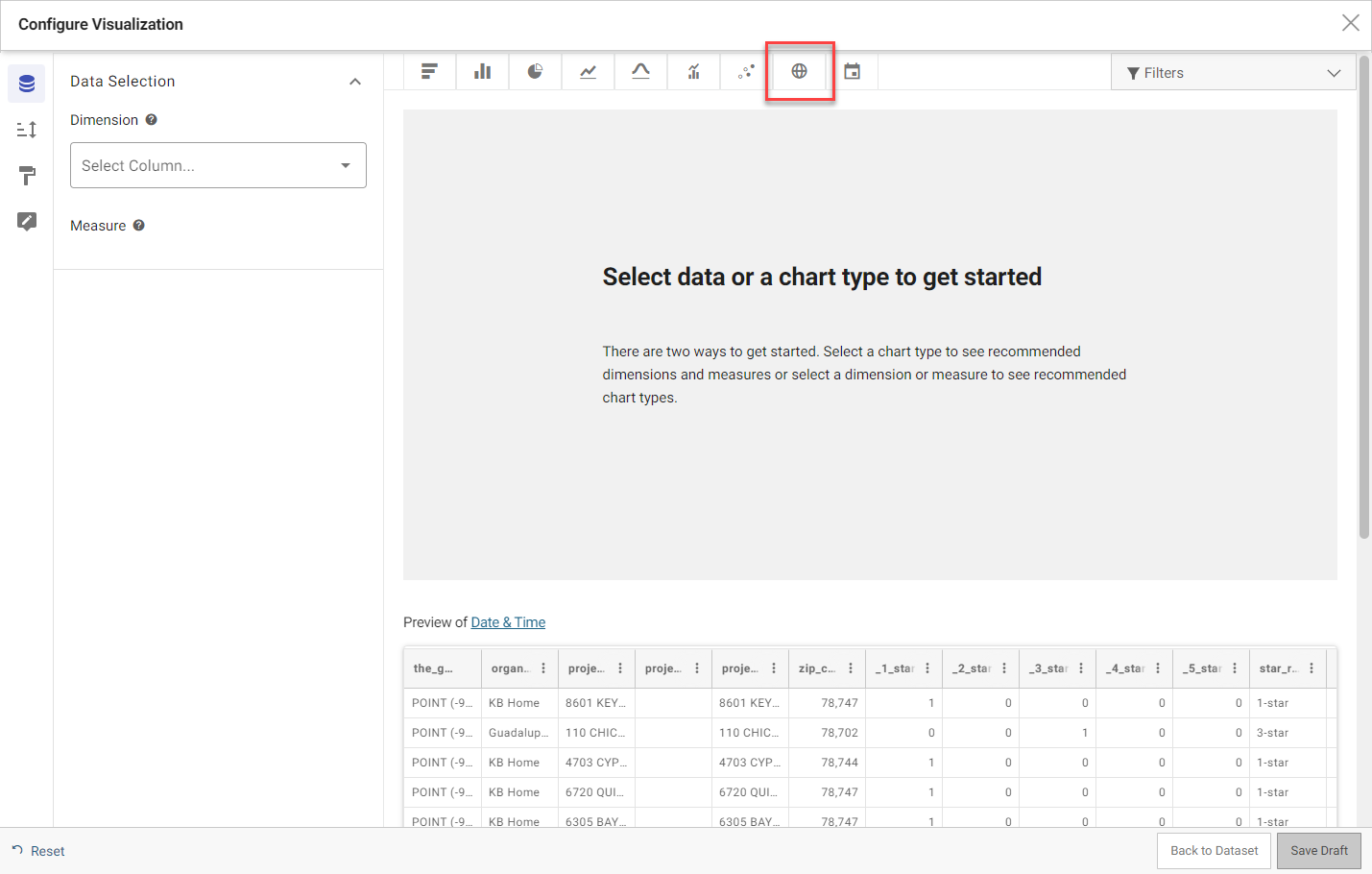Open the _2_star column menu
Image resolution: width=1372 pixels, height=874 pixels.
(x=1004, y=668)
